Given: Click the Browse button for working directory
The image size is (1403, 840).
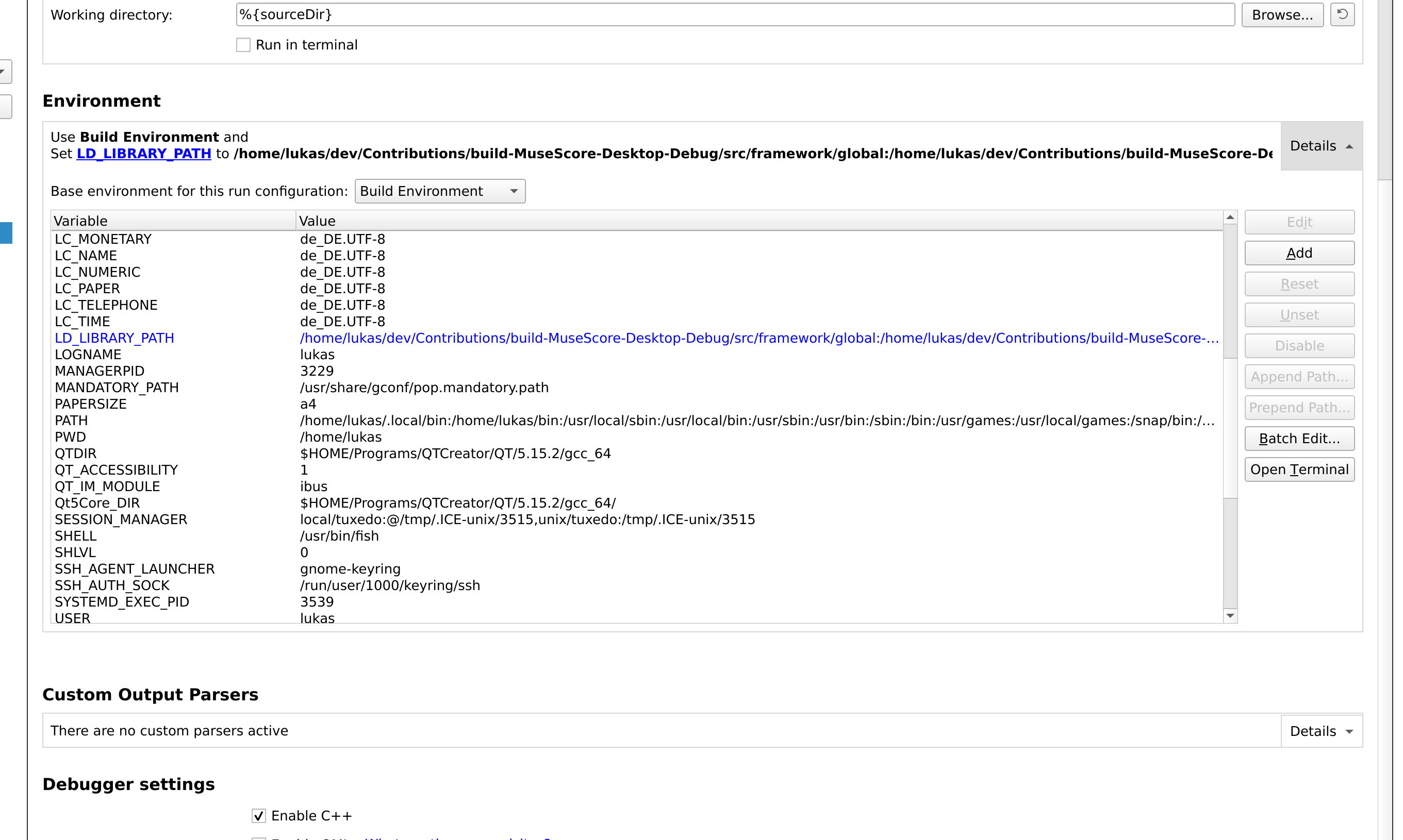Looking at the screenshot, I should click(x=1282, y=14).
